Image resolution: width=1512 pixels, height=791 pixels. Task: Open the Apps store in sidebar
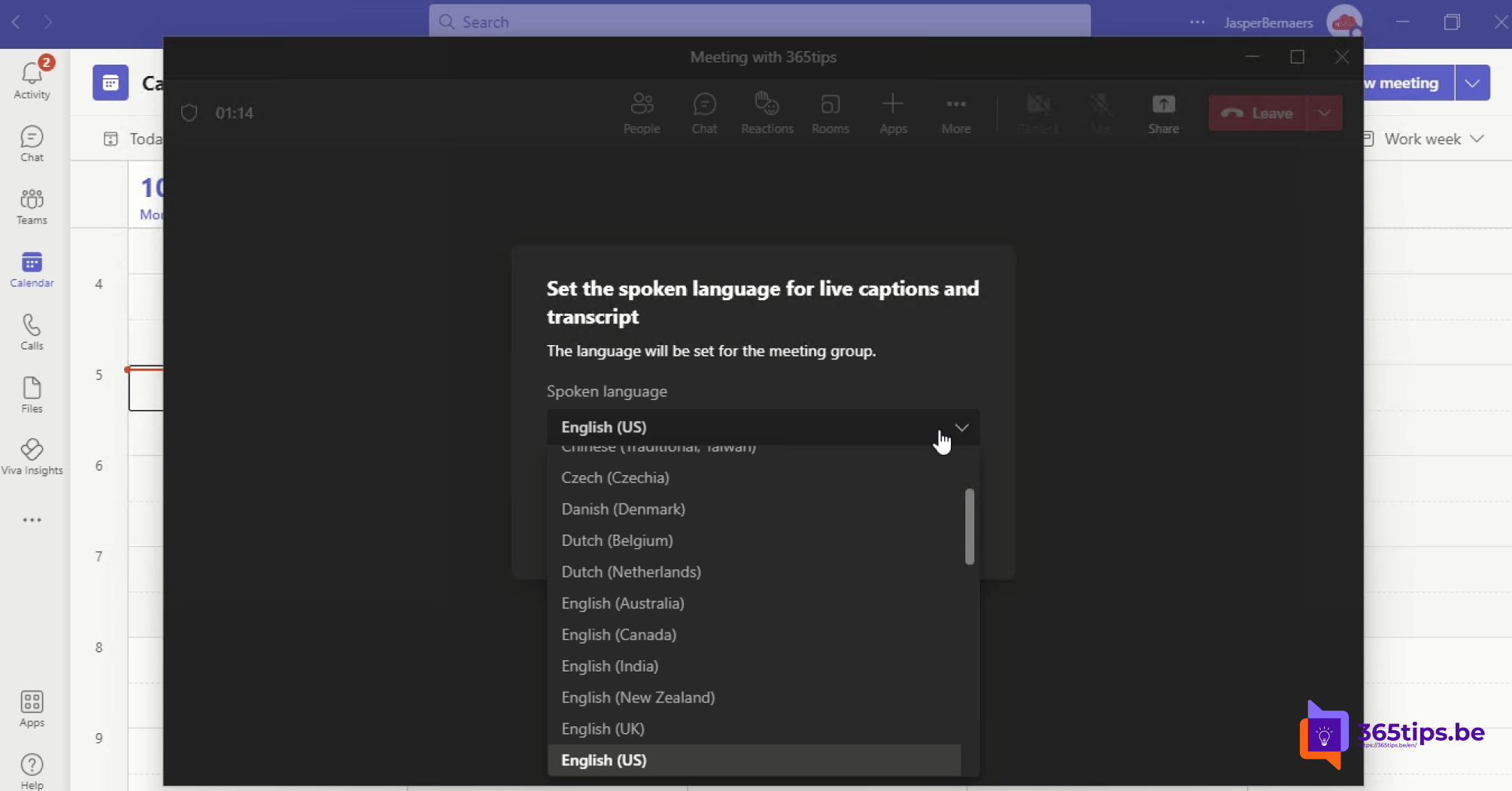tap(32, 709)
